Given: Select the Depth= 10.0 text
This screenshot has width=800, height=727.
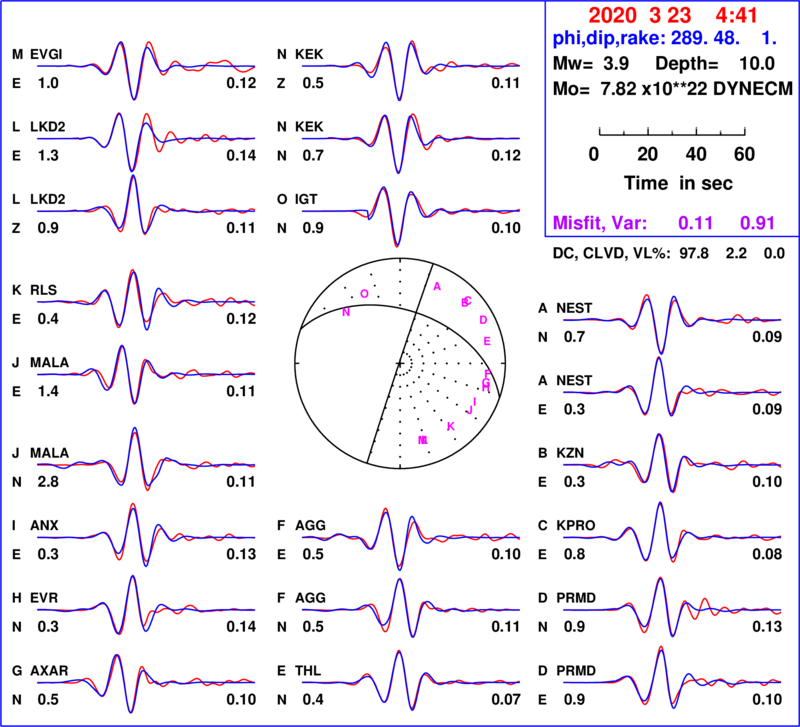Looking at the screenshot, I should [x=715, y=64].
